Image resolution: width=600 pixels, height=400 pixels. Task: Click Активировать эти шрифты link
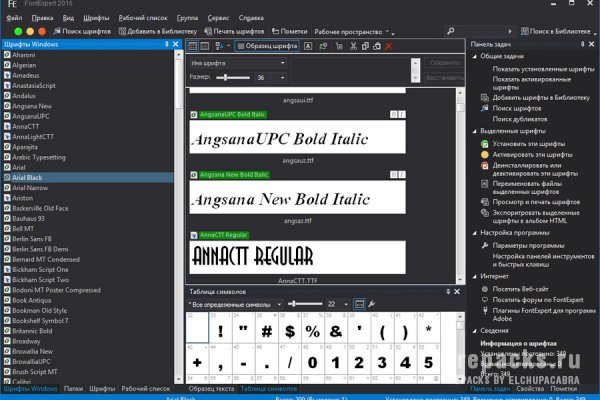[532, 155]
